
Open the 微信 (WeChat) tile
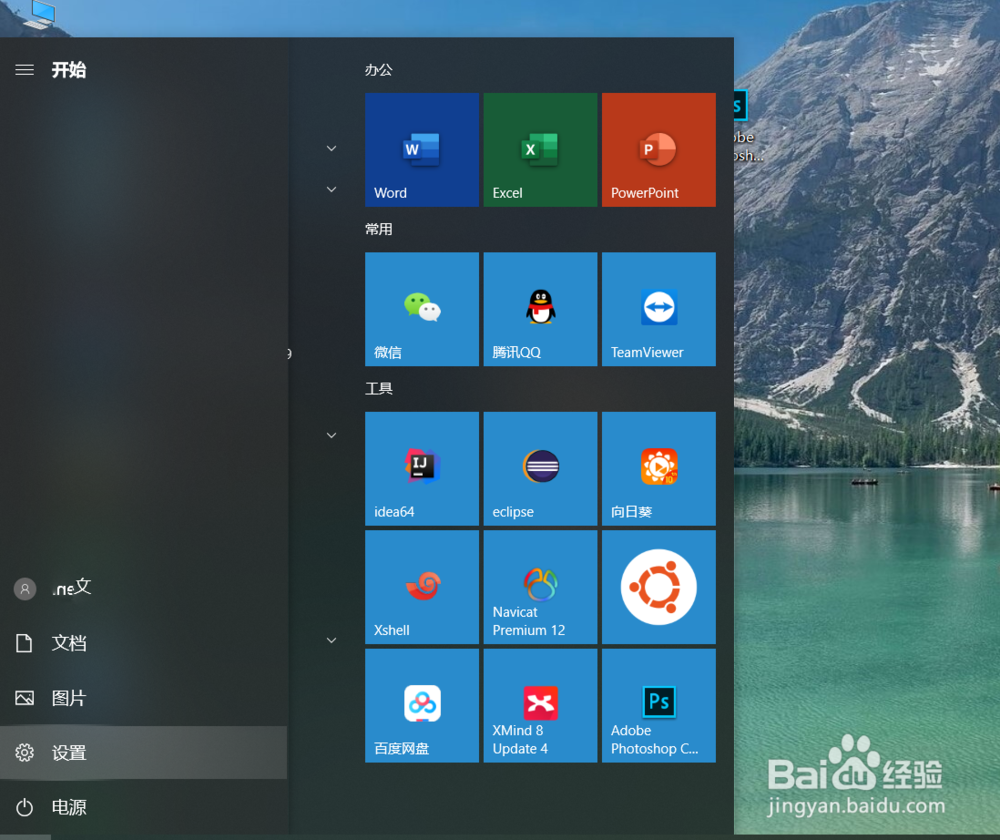tap(421, 309)
